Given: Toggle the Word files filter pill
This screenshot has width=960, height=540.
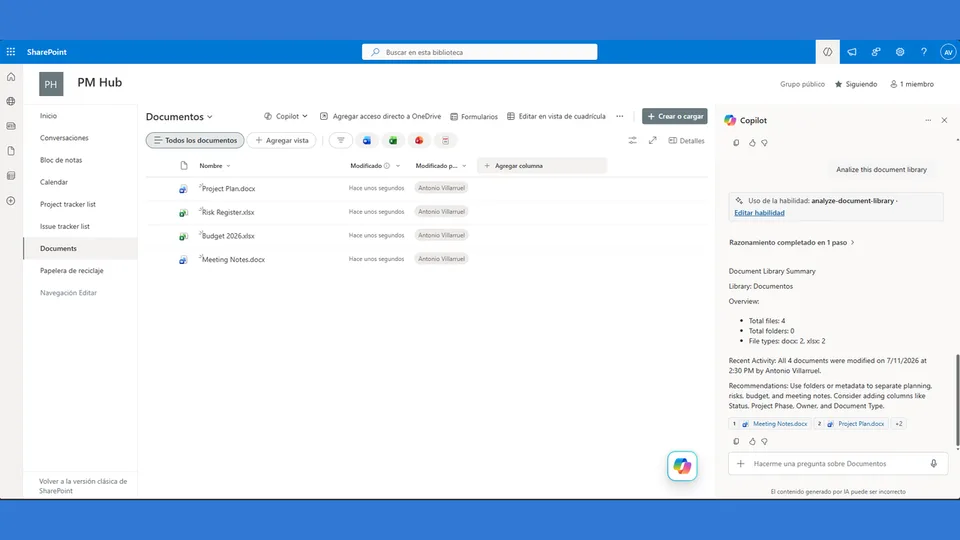Looking at the screenshot, I should coord(367,140).
